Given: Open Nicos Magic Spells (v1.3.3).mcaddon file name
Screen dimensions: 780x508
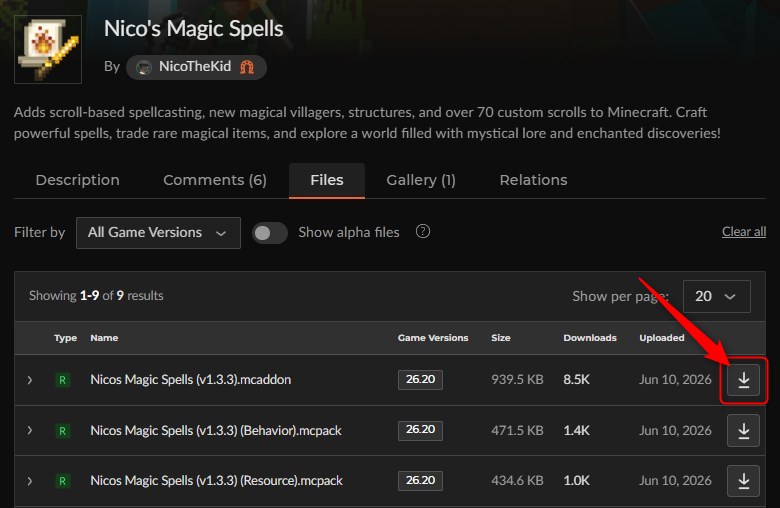Looking at the screenshot, I should pos(191,380).
